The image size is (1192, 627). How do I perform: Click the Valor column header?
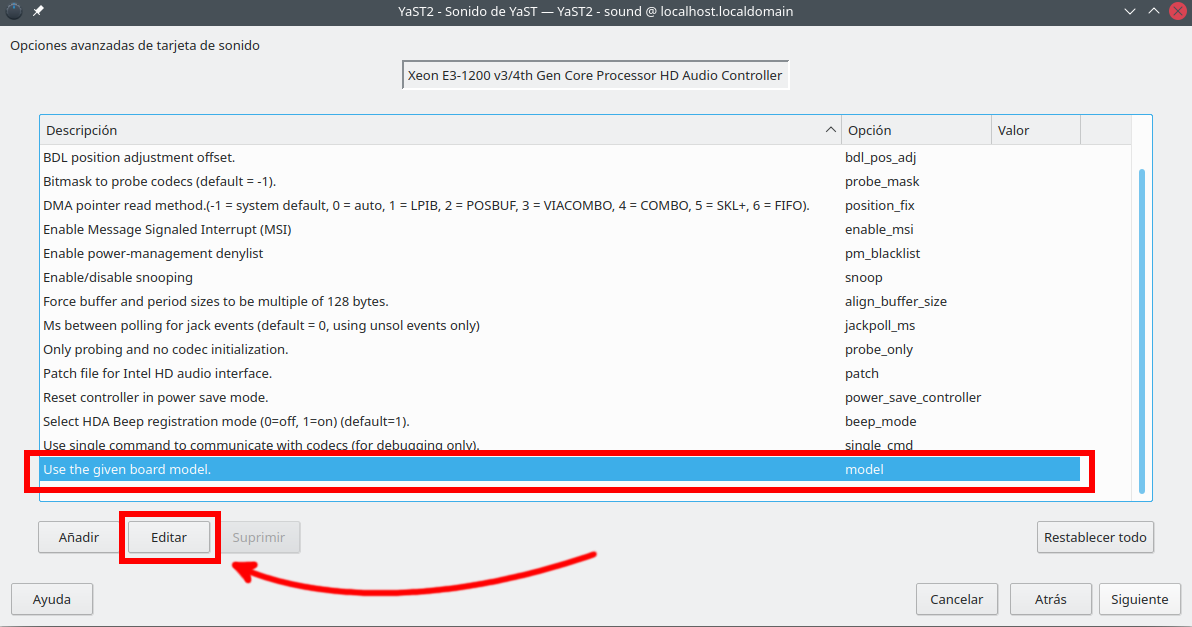coord(1034,130)
